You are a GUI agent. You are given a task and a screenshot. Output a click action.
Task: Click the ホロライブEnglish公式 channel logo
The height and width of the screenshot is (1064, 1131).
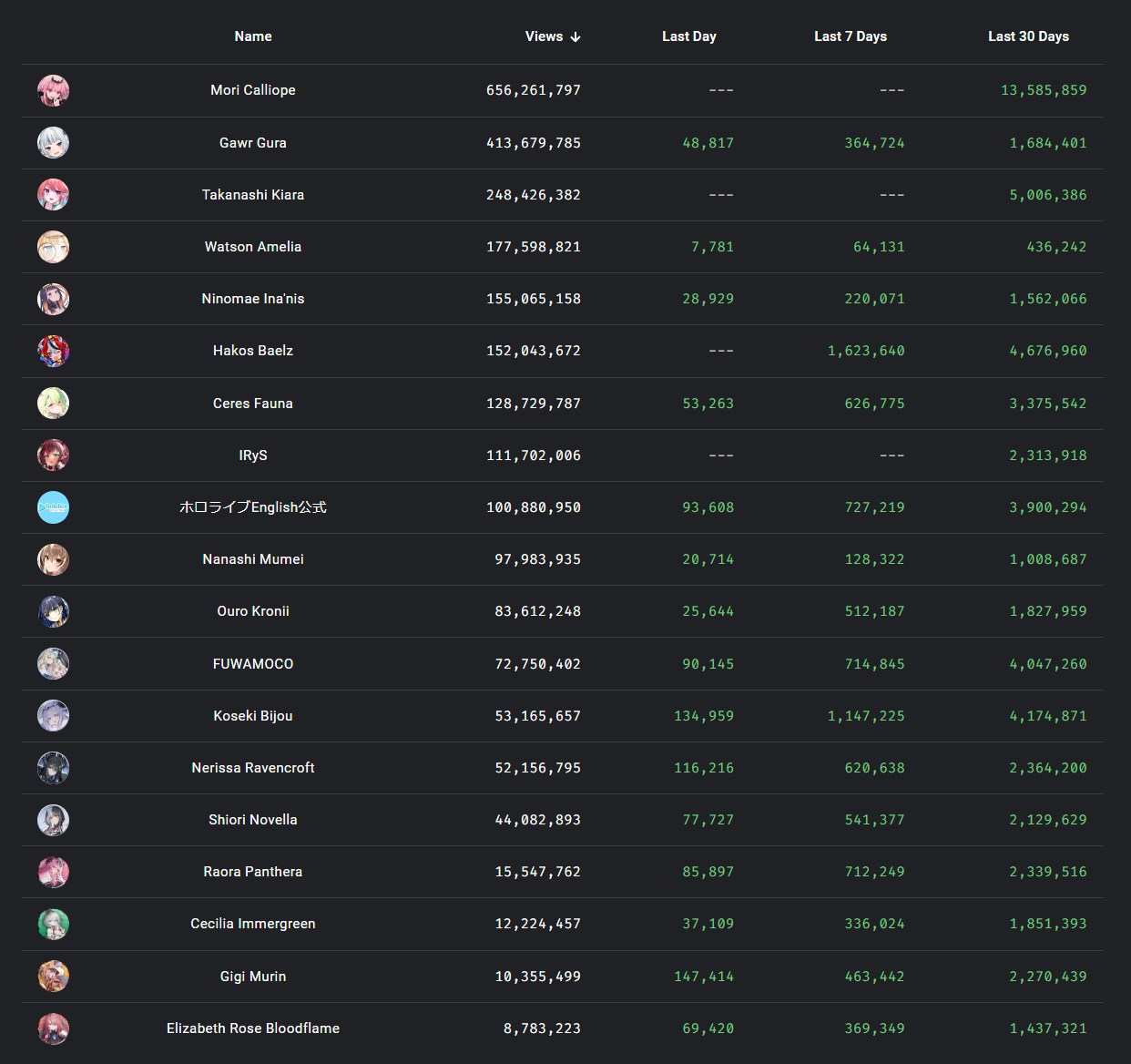coord(53,507)
